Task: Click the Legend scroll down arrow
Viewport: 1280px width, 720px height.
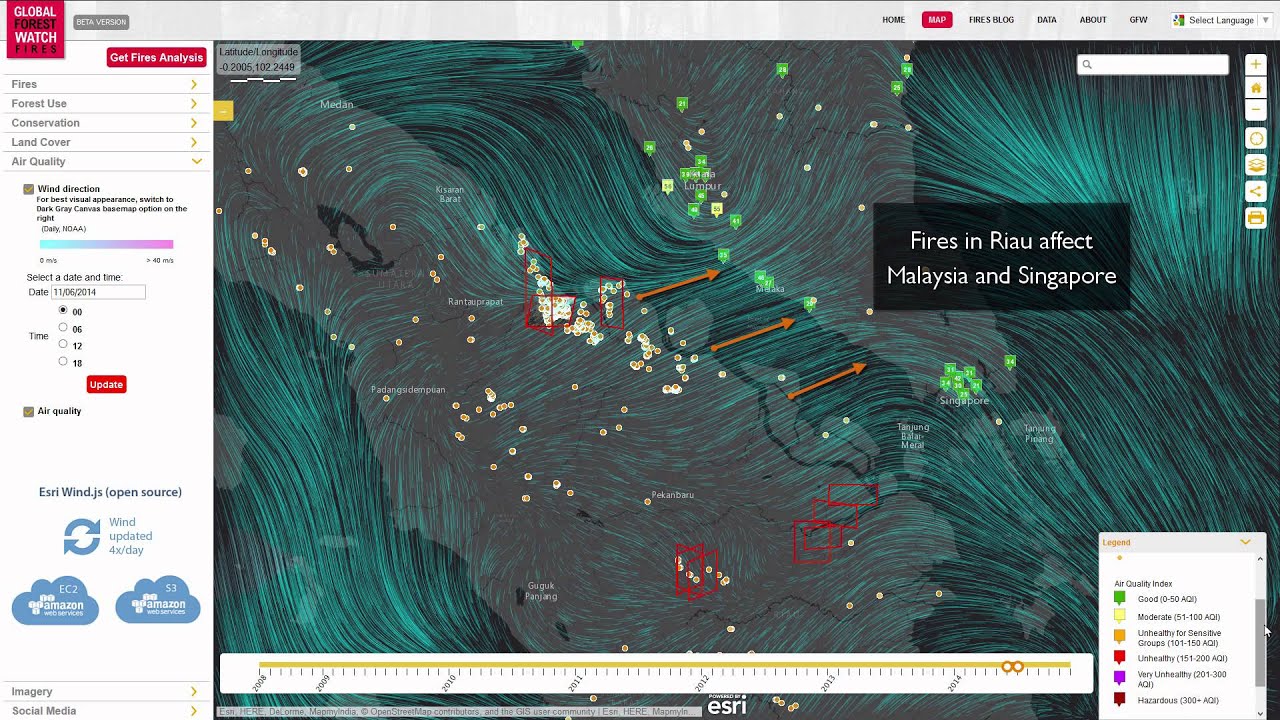Action: click(x=1260, y=713)
